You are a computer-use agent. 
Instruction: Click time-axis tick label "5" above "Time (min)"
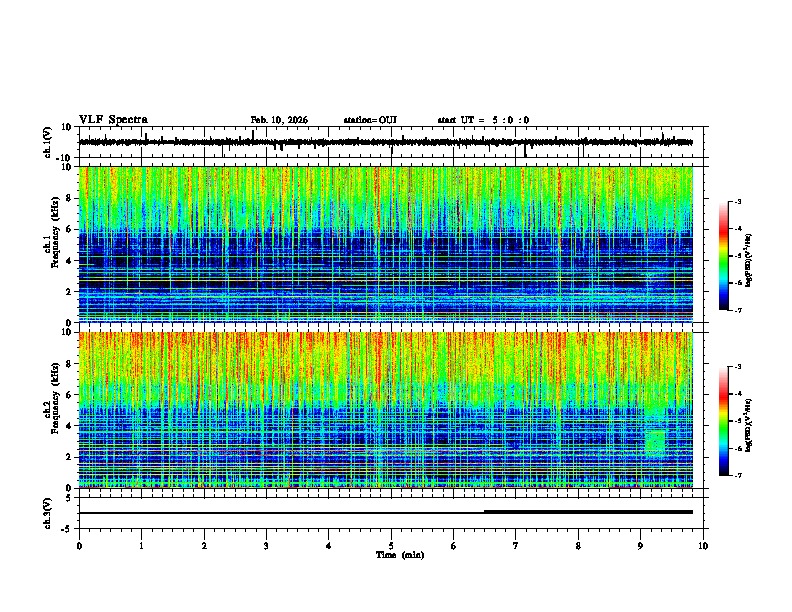(391, 546)
